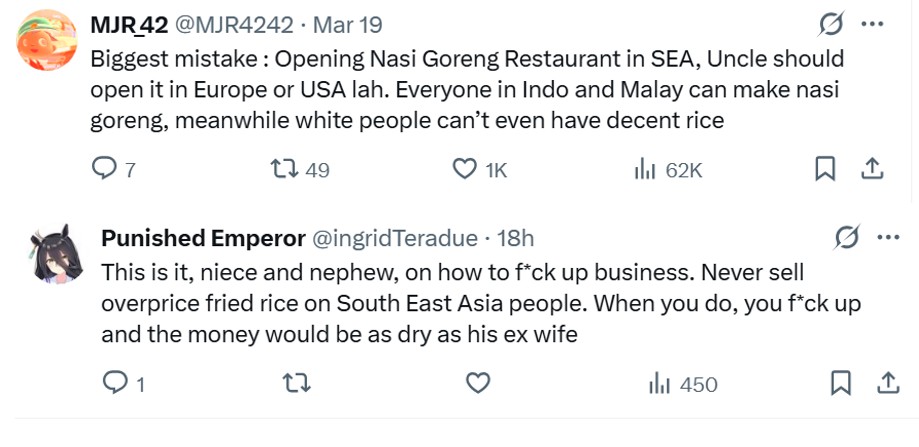Viewport: 919px width, 447px height.
Task: Open more options on Punished Emperor's tweet
Action: point(888,238)
